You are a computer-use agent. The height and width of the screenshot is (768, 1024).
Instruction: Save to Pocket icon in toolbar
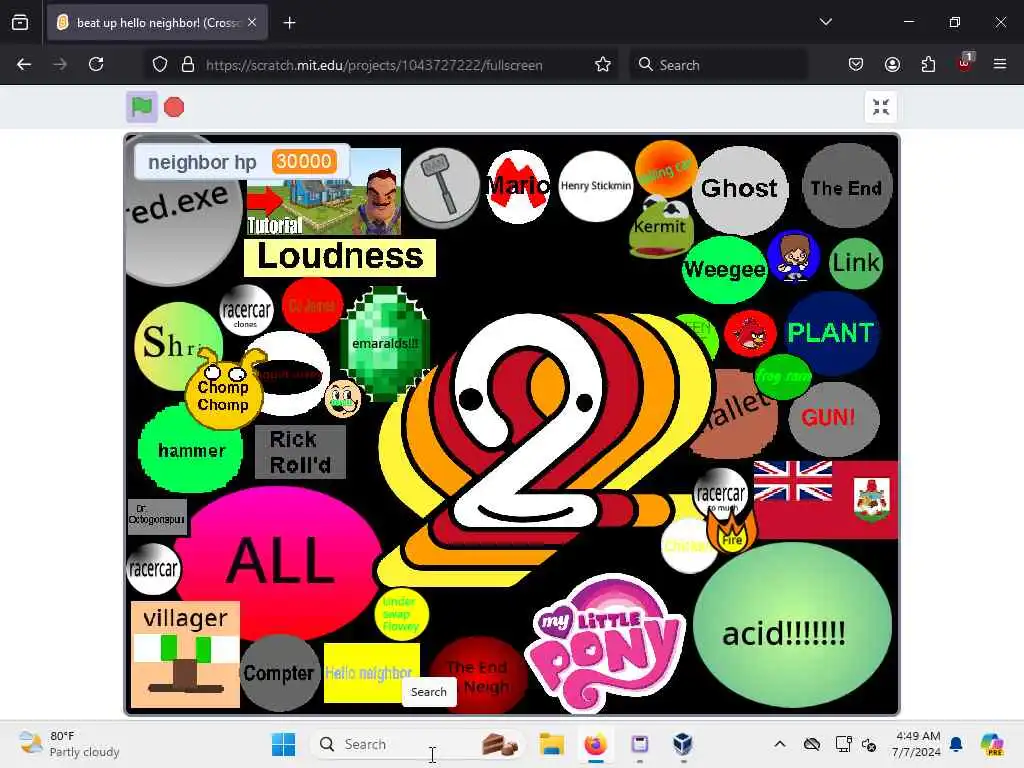point(856,64)
